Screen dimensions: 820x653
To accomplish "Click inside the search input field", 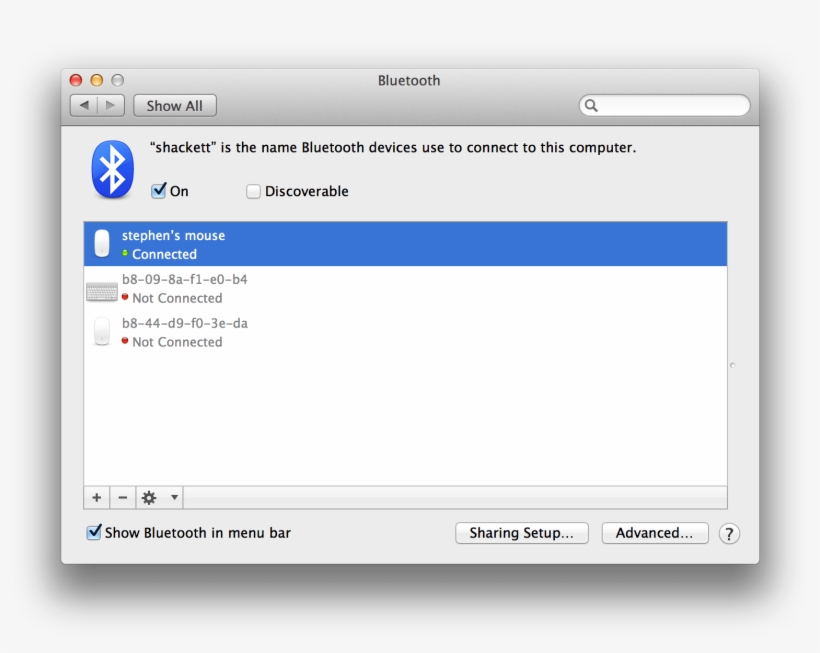I will tap(665, 105).
